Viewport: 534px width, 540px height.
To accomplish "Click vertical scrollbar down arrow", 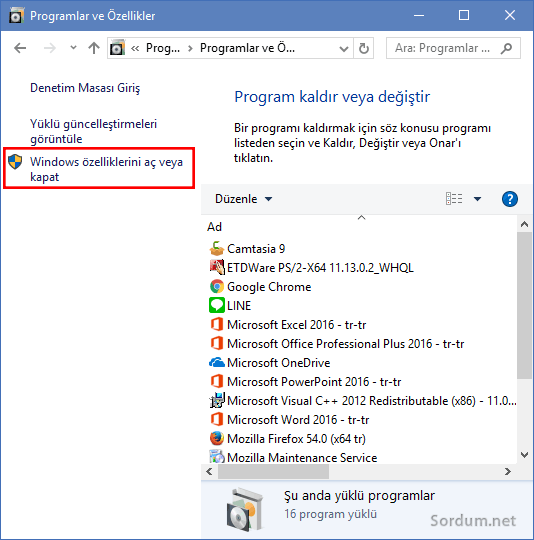I will [x=524, y=455].
